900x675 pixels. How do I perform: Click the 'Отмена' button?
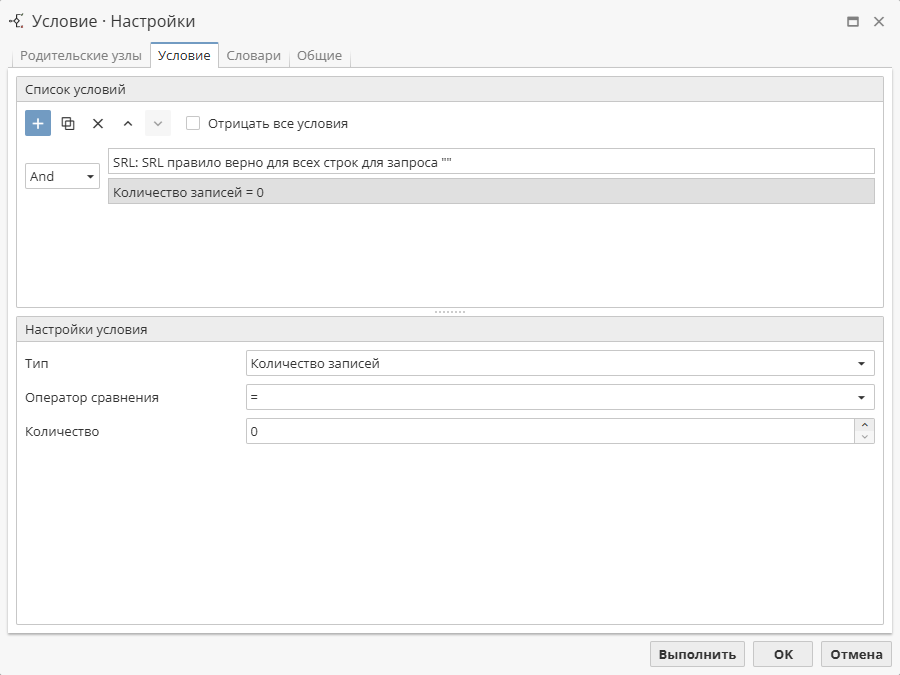click(x=856, y=654)
